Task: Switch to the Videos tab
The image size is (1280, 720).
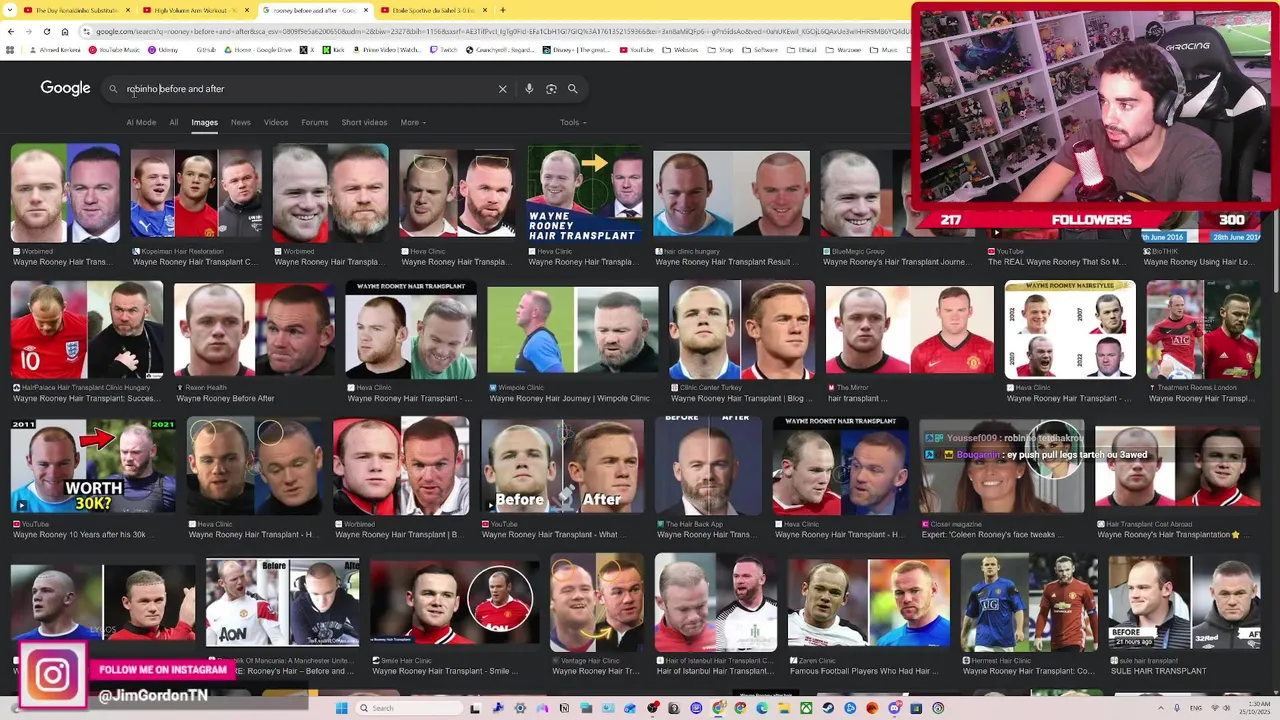Action: (276, 122)
